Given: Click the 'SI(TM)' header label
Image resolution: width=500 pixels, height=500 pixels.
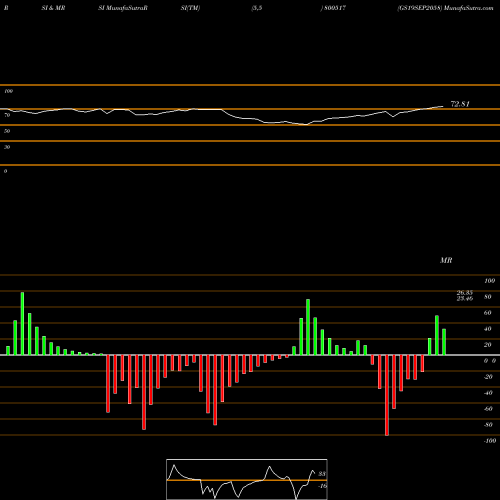Looking at the screenshot, I should (190, 8).
